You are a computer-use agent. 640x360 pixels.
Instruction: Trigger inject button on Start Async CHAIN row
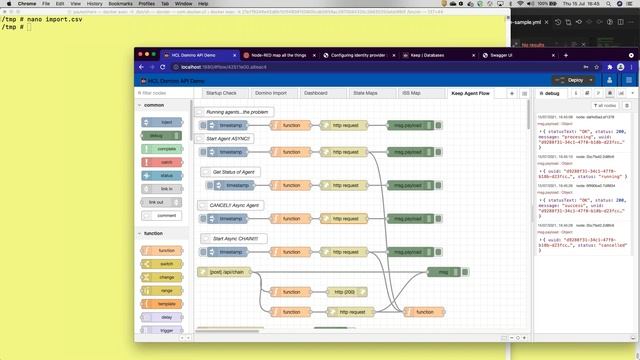pyautogui.click(x=203, y=252)
